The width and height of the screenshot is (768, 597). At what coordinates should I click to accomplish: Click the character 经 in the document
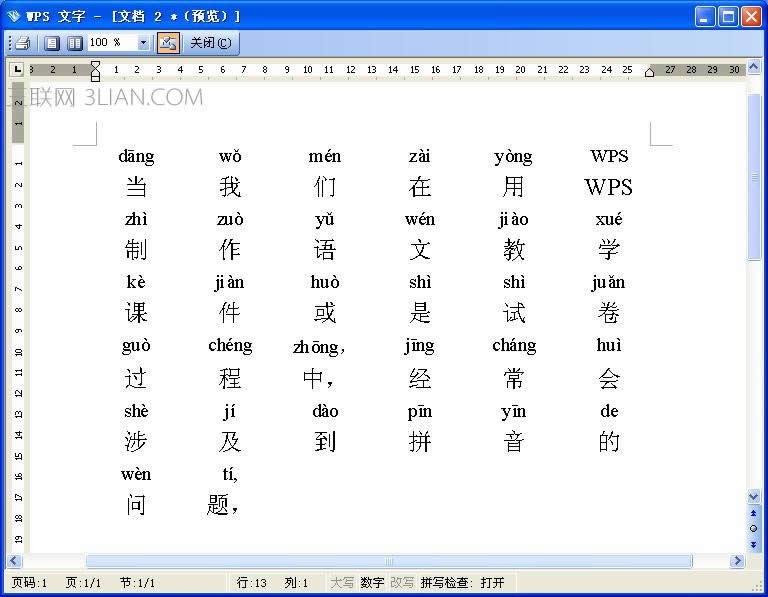click(420, 379)
